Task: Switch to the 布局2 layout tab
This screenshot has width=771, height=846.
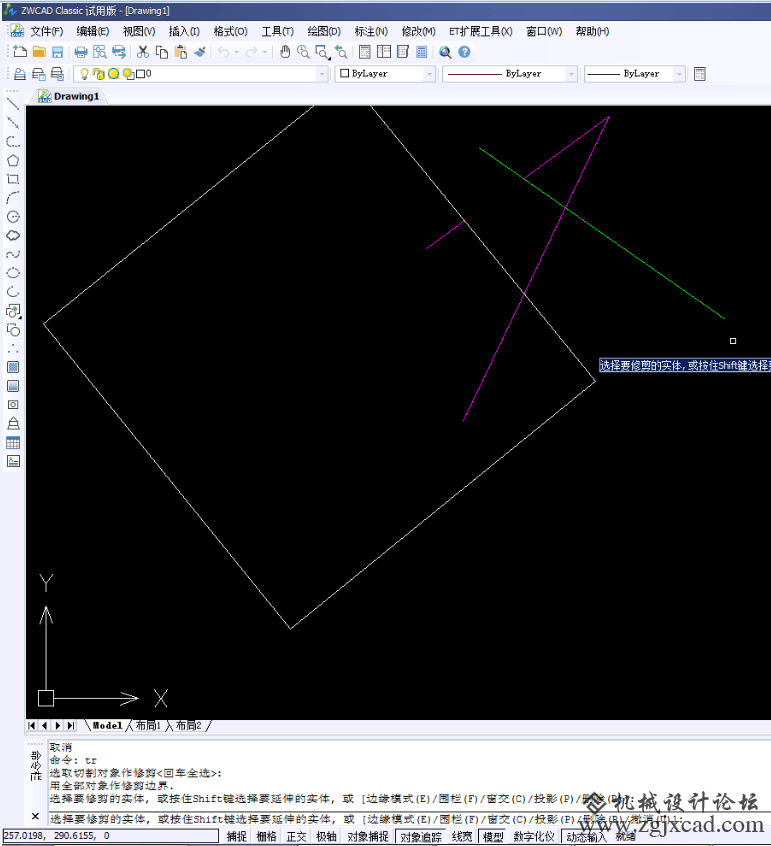Action: pyautogui.click(x=188, y=726)
